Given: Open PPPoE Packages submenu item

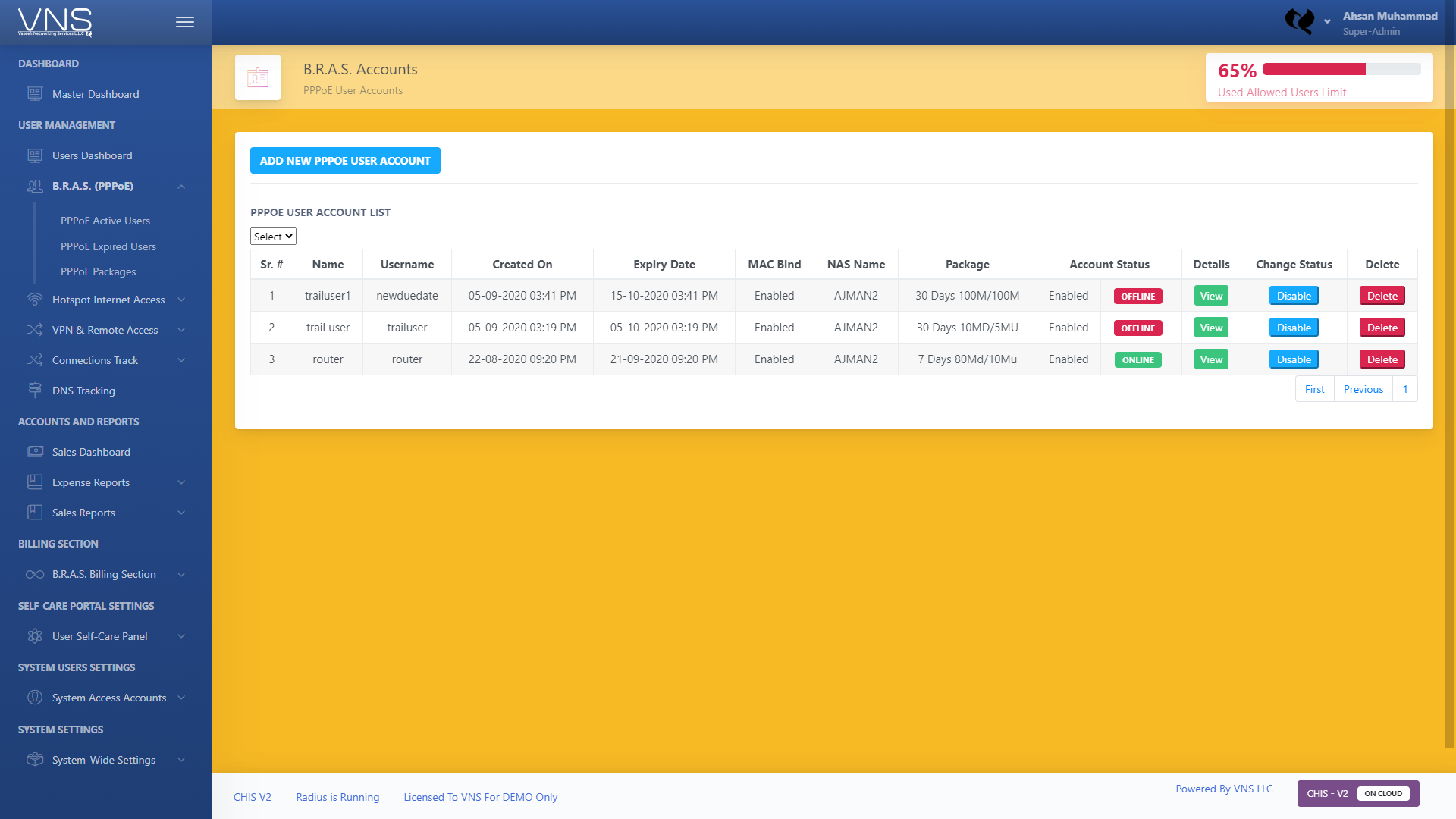Looking at the screenshot, I should click(x=99, y=271).
